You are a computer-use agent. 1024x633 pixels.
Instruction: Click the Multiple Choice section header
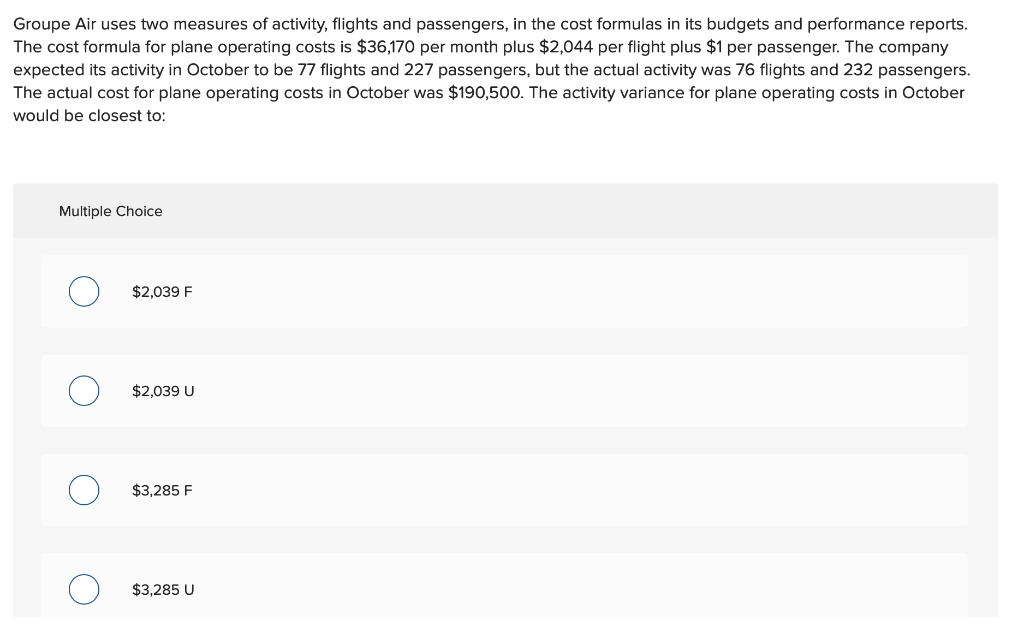point(110,211)
